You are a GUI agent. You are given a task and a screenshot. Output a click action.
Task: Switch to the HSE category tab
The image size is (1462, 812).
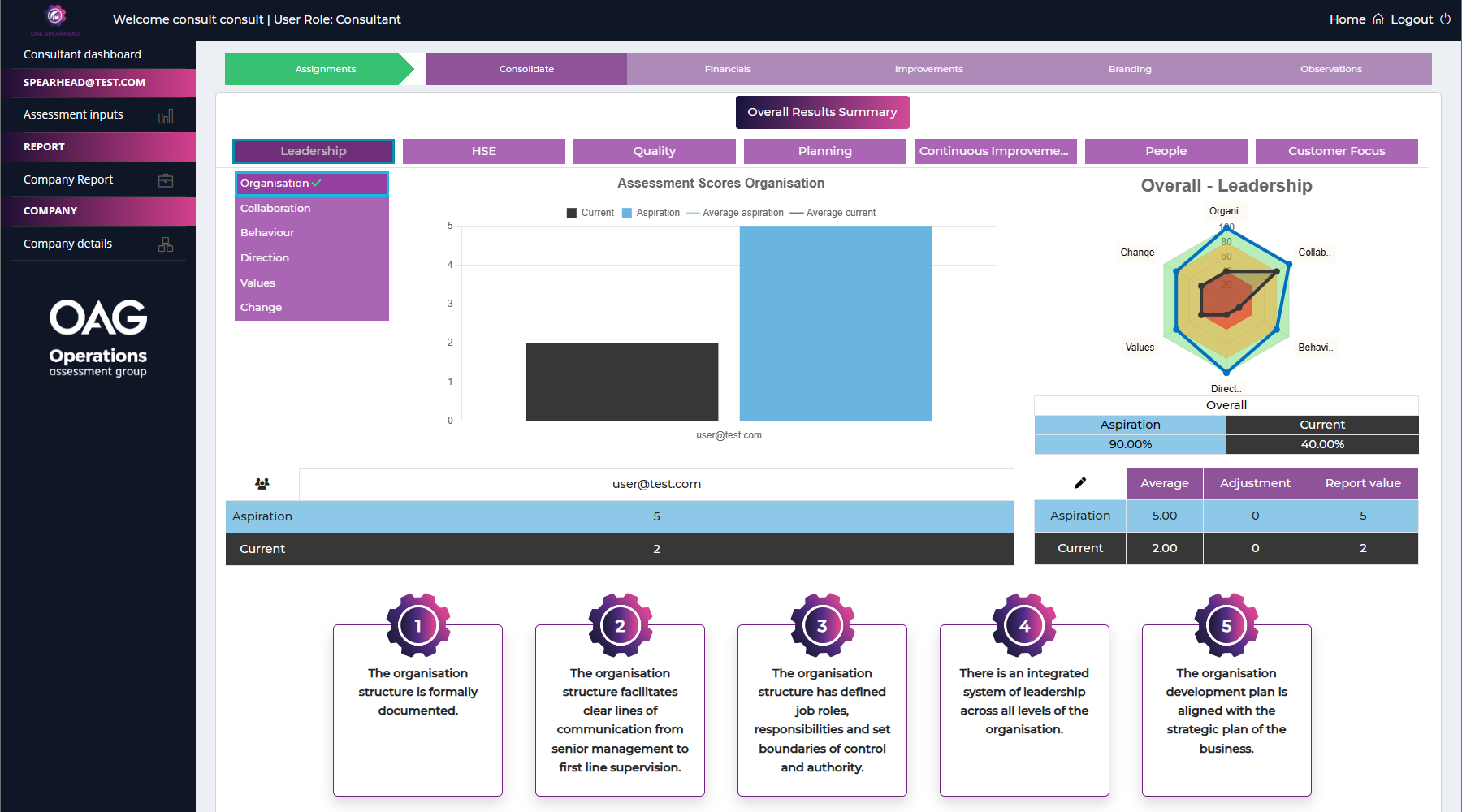pos(483,151)
